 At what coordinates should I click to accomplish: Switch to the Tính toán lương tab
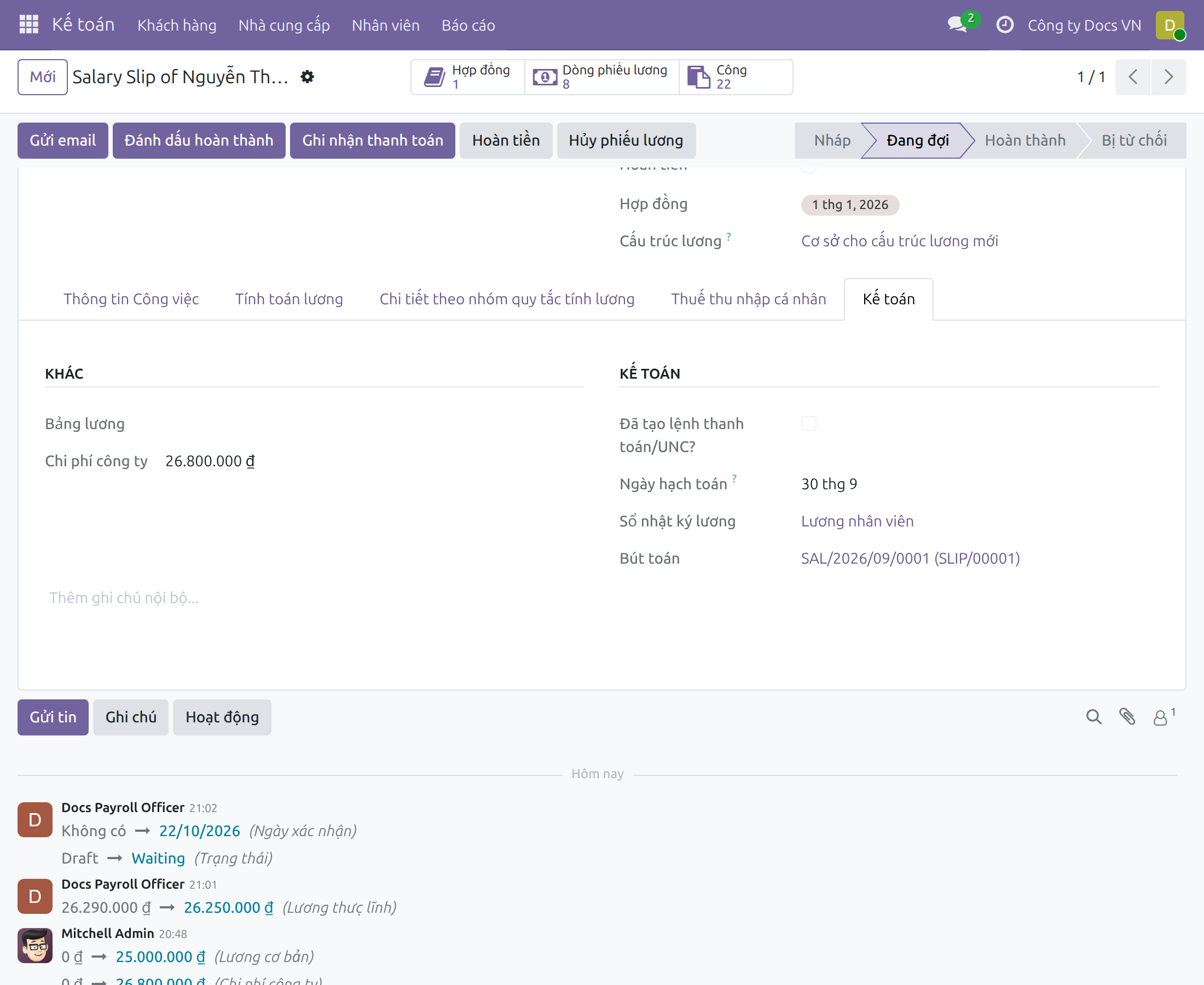tap(289, 299)
